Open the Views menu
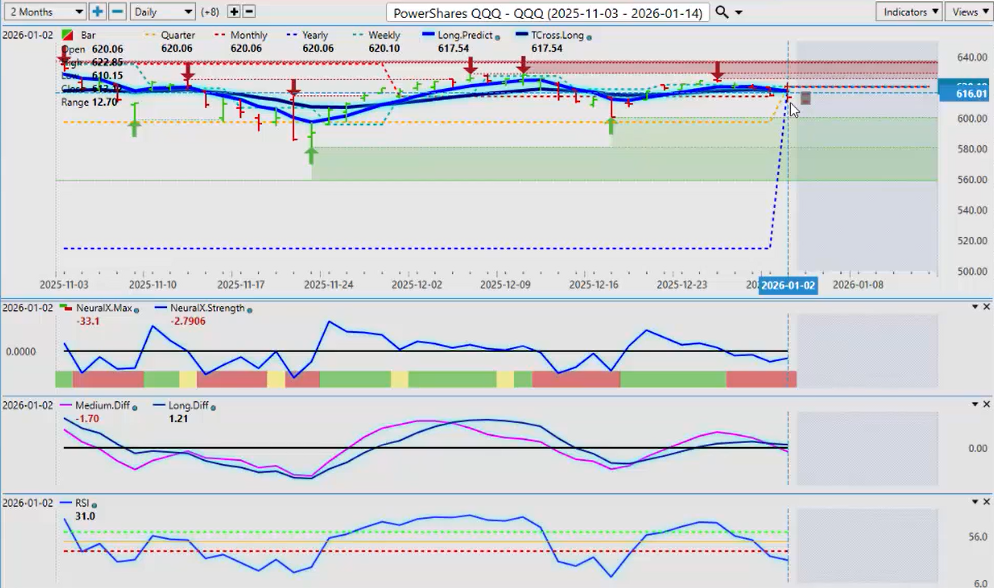The image size is (994, 588). coord(966,12)
